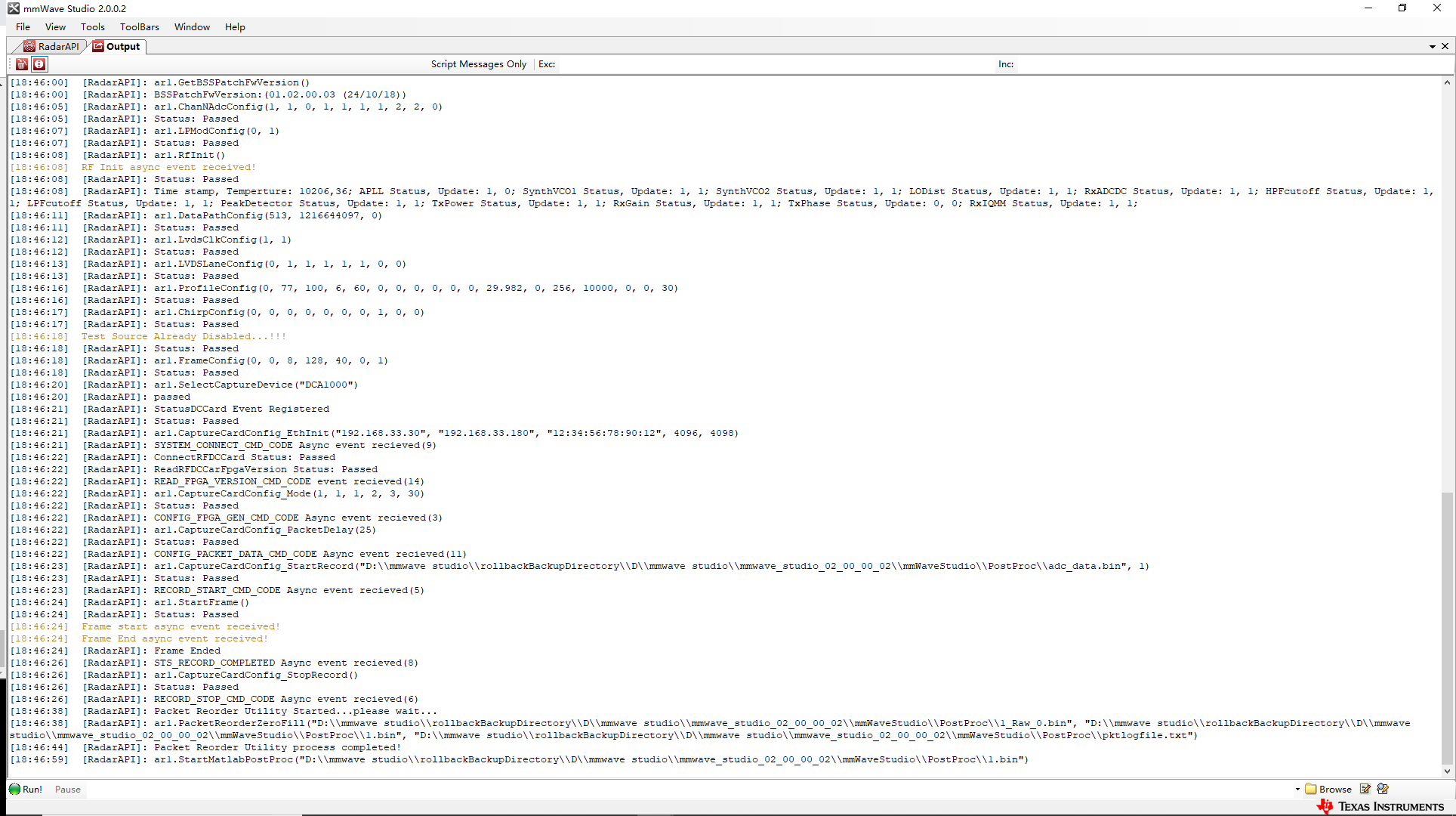Click the mmWave Studio title bar icon
1456x816 pixels.
point(14,8)
